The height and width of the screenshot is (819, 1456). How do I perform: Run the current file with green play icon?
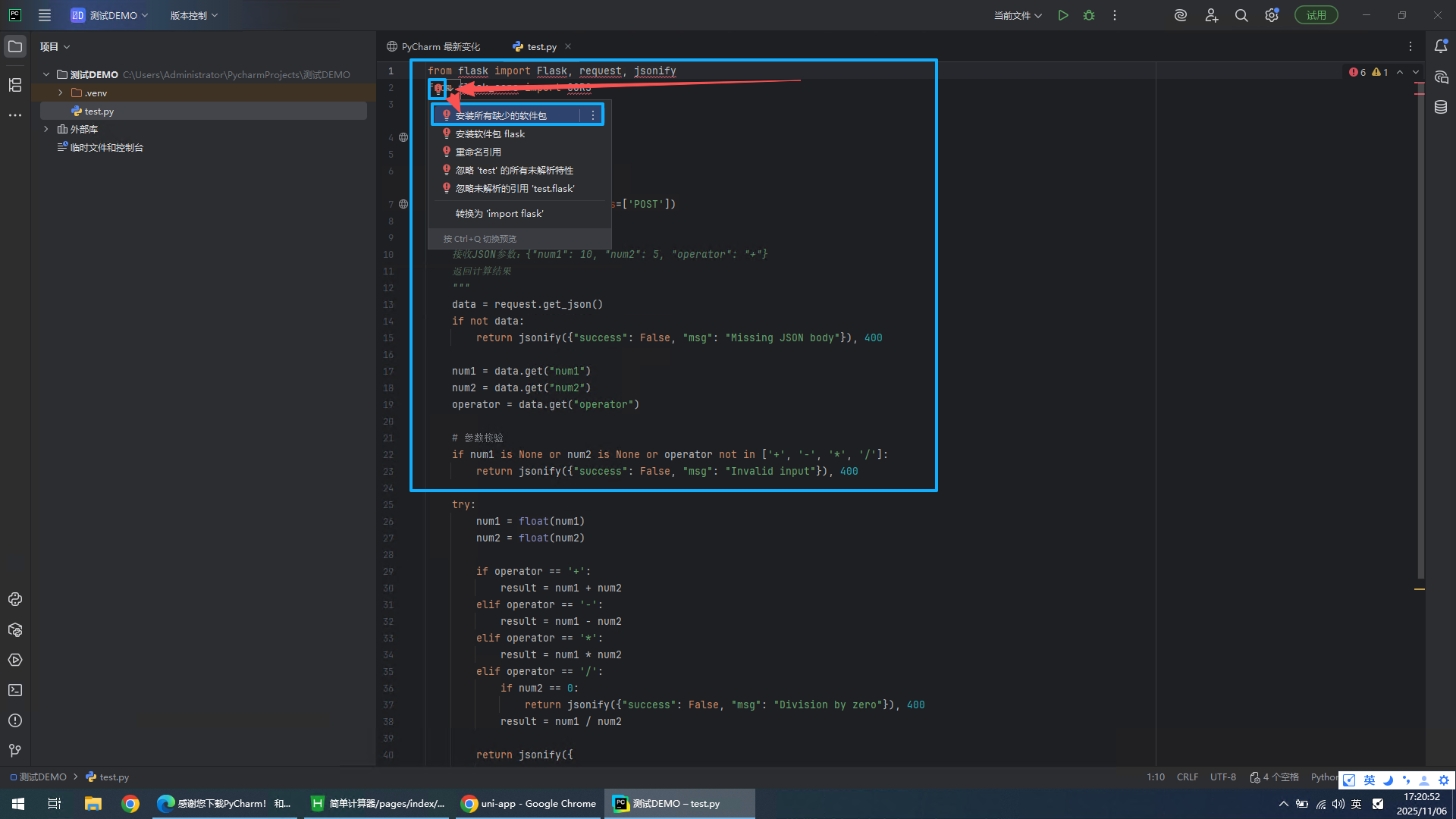click(1063, 15)
